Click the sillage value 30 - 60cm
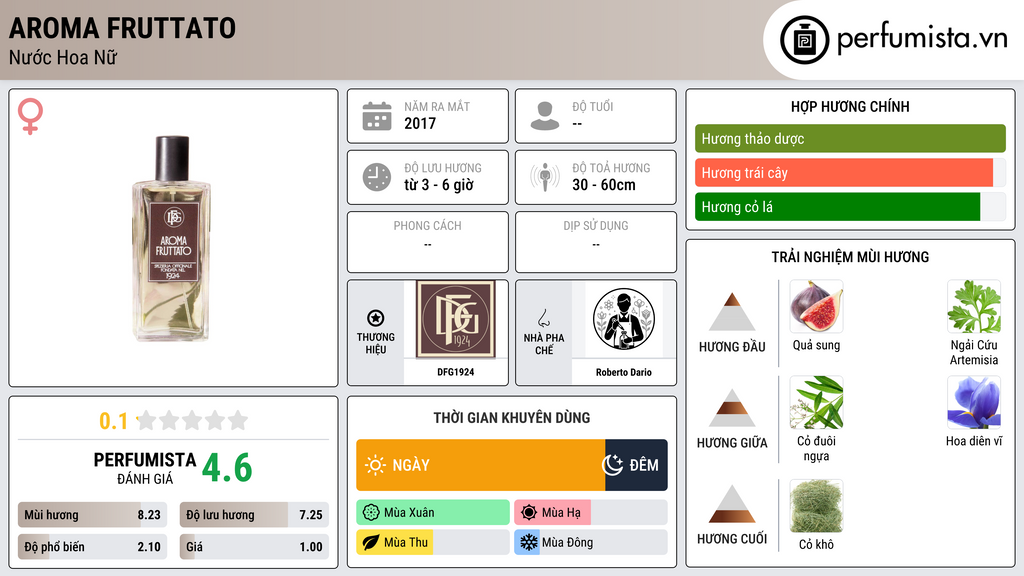 pyautogui.click(x=604, y=185)
